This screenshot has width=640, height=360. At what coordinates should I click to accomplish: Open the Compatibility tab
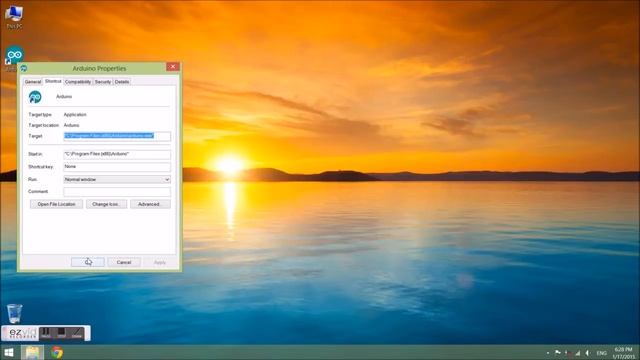[78, 82]
